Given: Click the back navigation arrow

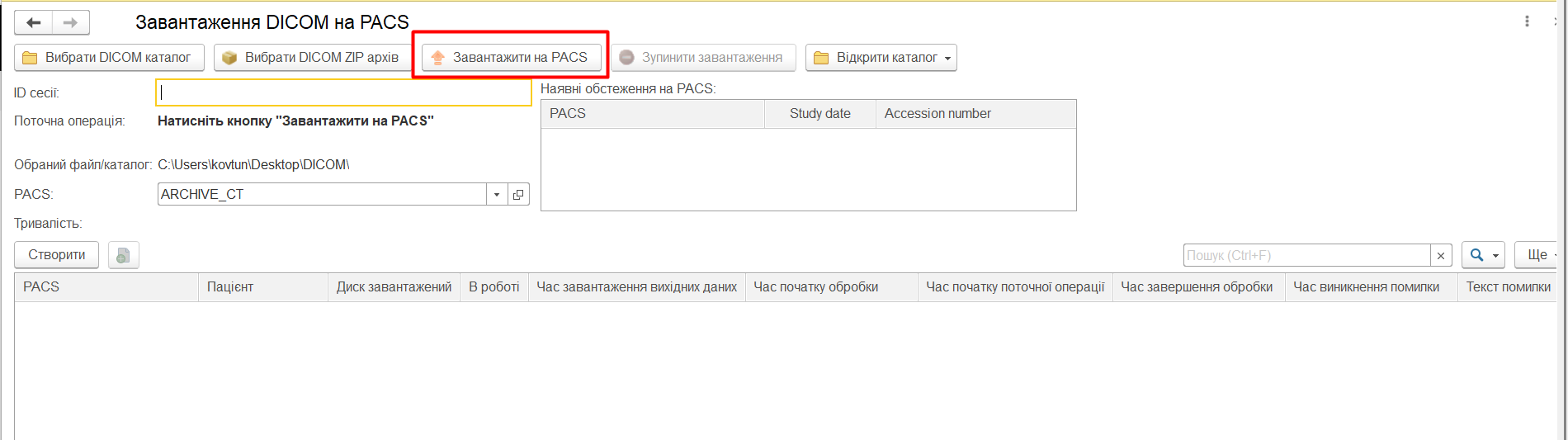Looking at the screenshot, I should coord(34,22).
